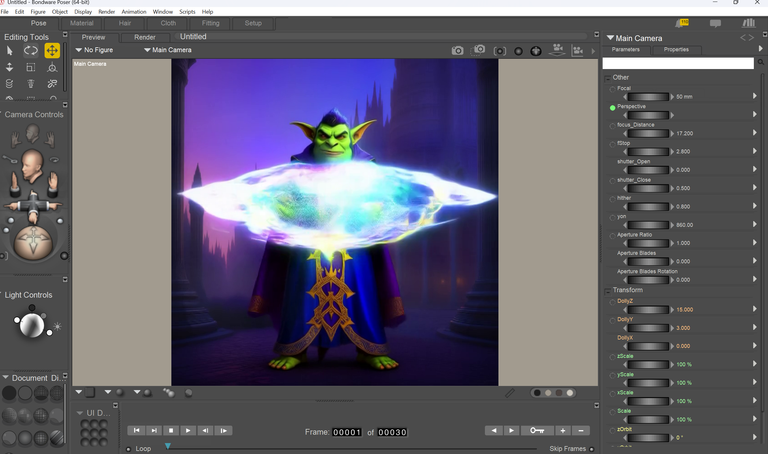Jump to first frame button
This screenshot has width=768, height=454.
coord(137,430)
